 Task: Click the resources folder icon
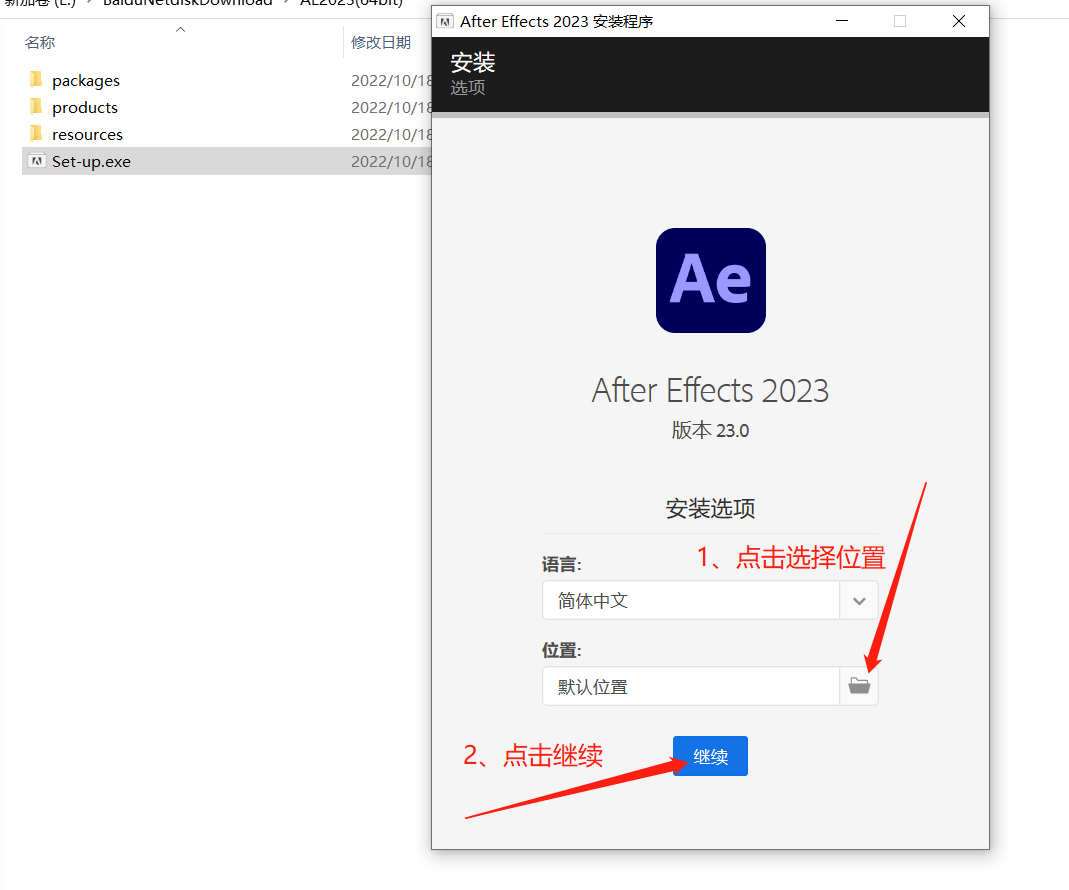[x=37, y=134]
